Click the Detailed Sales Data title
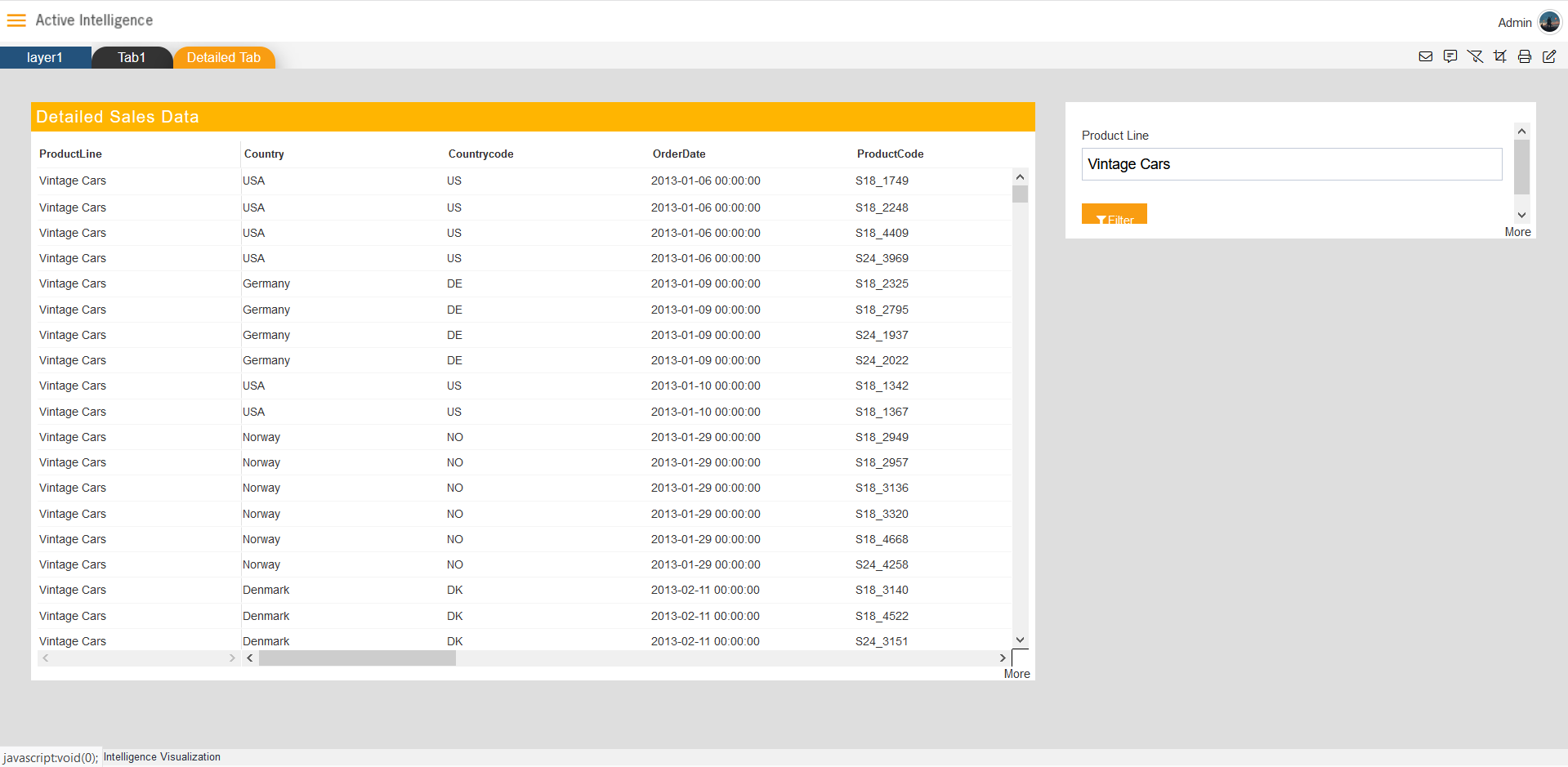This screenshot has width=1568, height=767. tap(118, 117)
